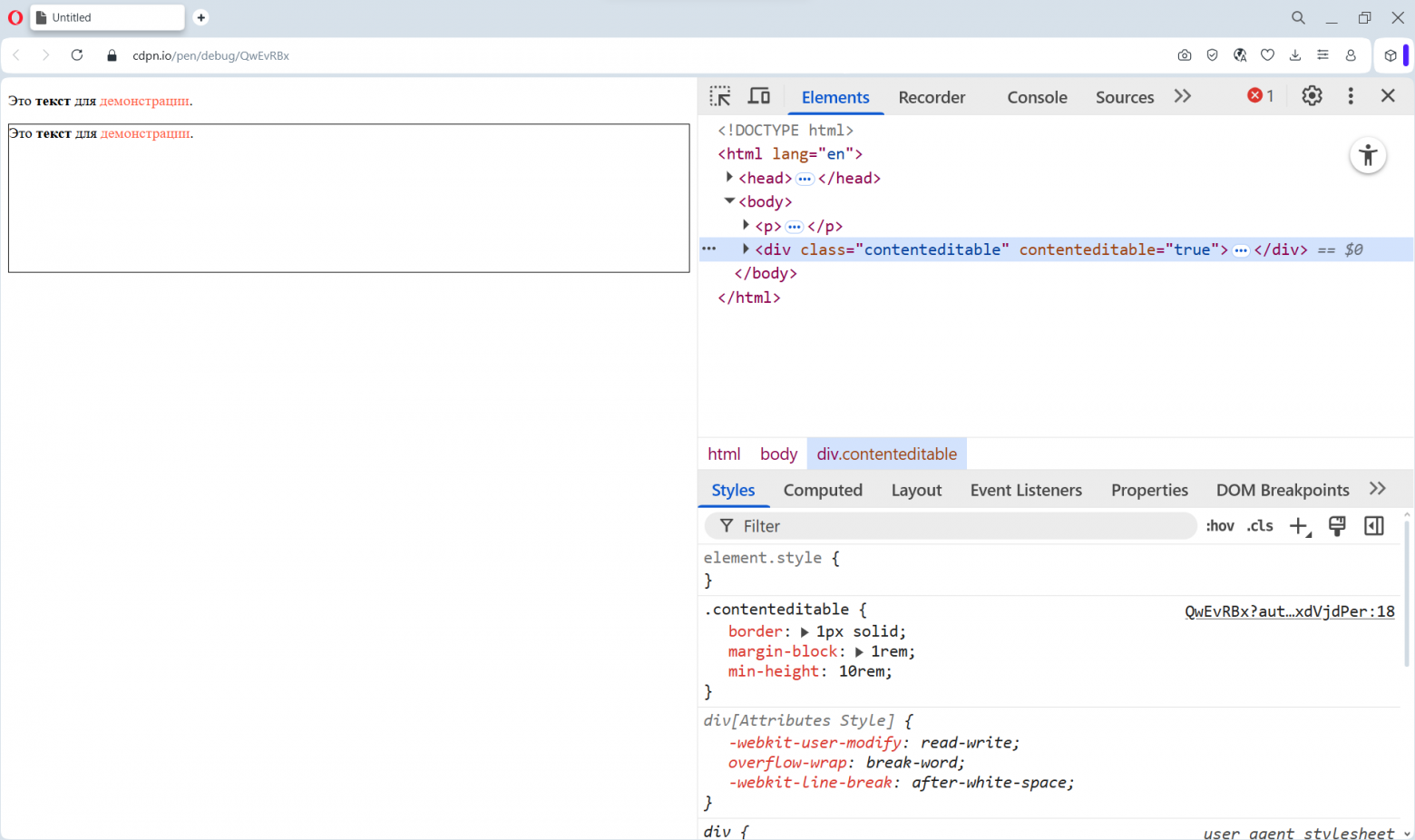Viewport: 1415px width, 840px height.
Task: Expand collapsed head content ellipsis
Action: pyautogui.click(x=805, y=179)
